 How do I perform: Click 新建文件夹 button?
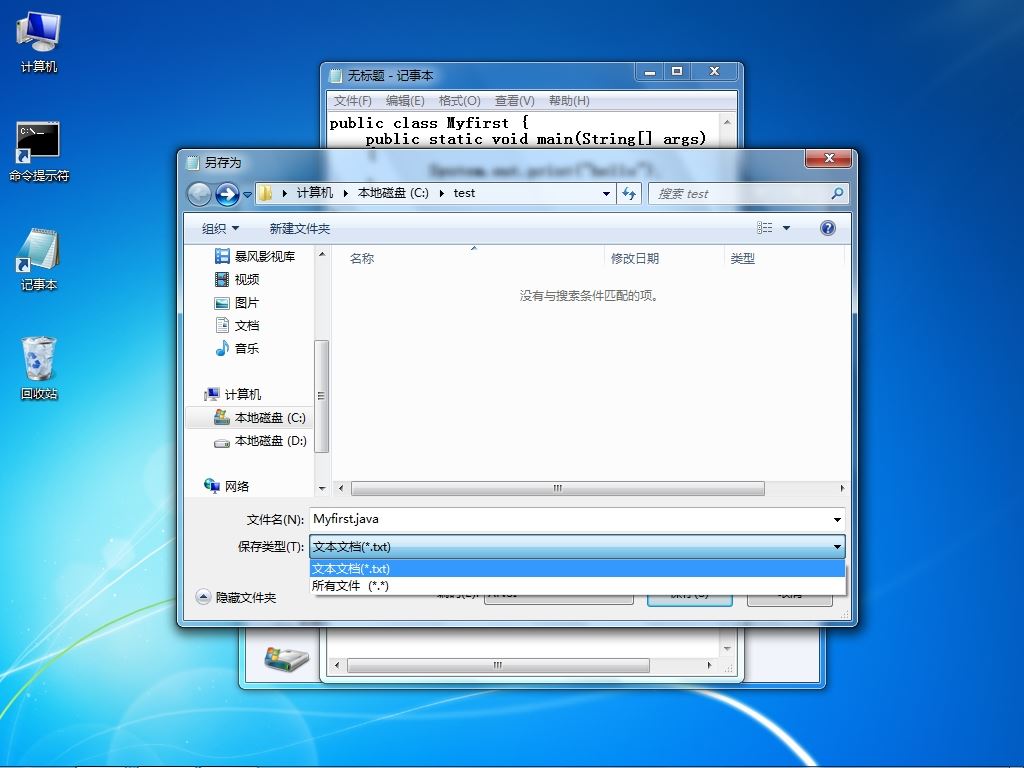(x=300, y=229)
